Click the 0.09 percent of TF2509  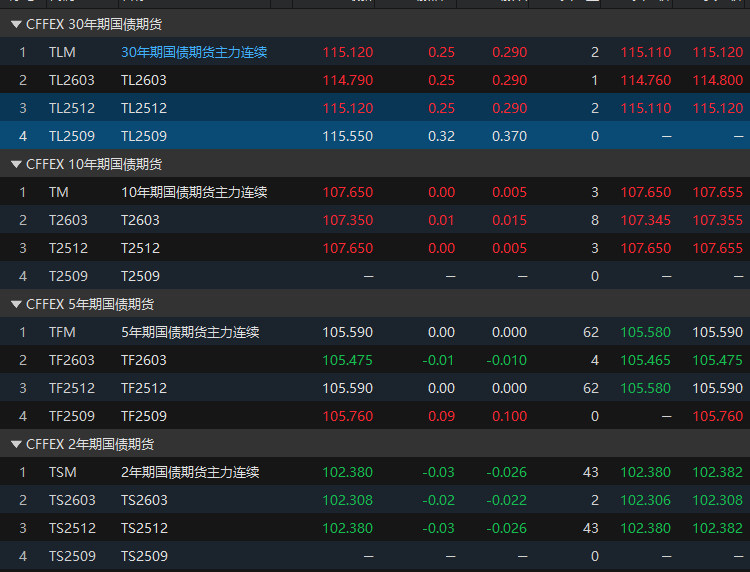(x=441, y=416)
